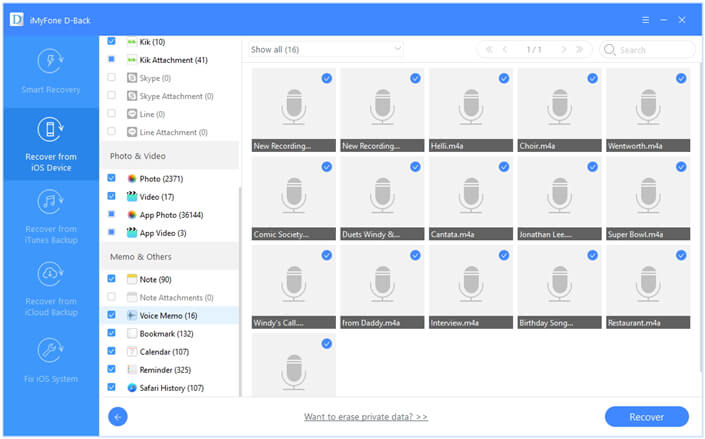Open Fix iOS System tool

click(x=50, y=361)
